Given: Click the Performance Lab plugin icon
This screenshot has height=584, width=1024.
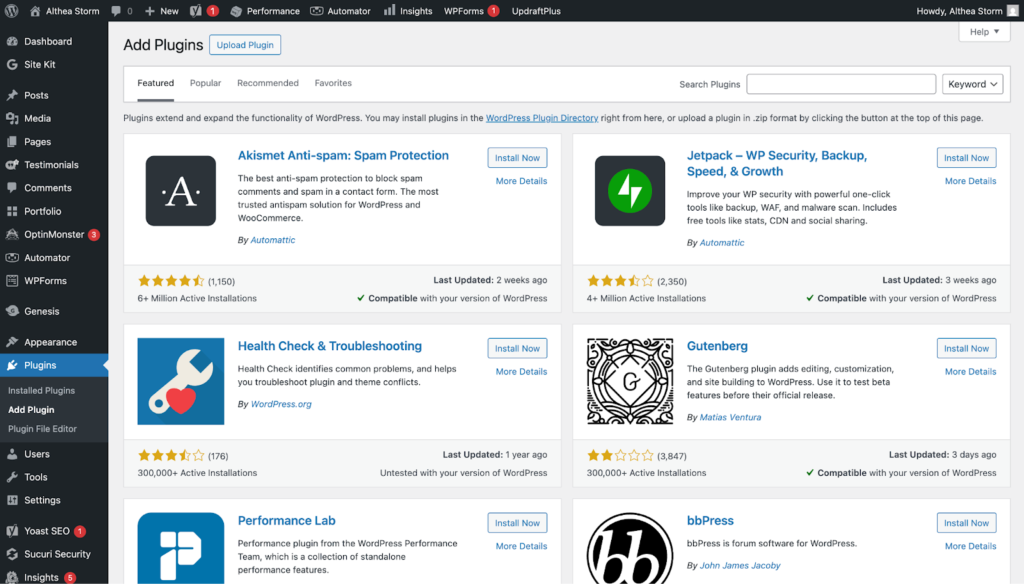Looking at the screenshot, I should pos(180,548).
